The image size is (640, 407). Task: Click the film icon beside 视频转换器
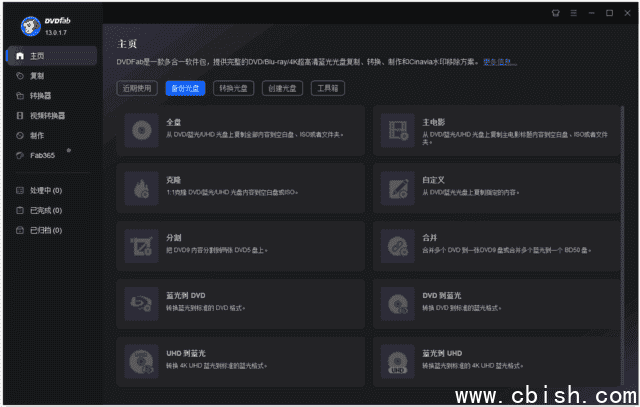pos(20,116)
